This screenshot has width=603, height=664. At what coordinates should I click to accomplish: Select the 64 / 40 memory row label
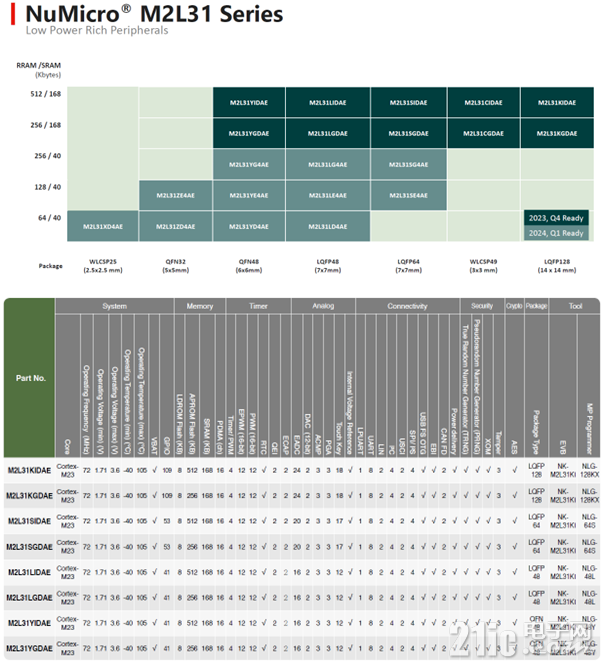coord(50,218)
